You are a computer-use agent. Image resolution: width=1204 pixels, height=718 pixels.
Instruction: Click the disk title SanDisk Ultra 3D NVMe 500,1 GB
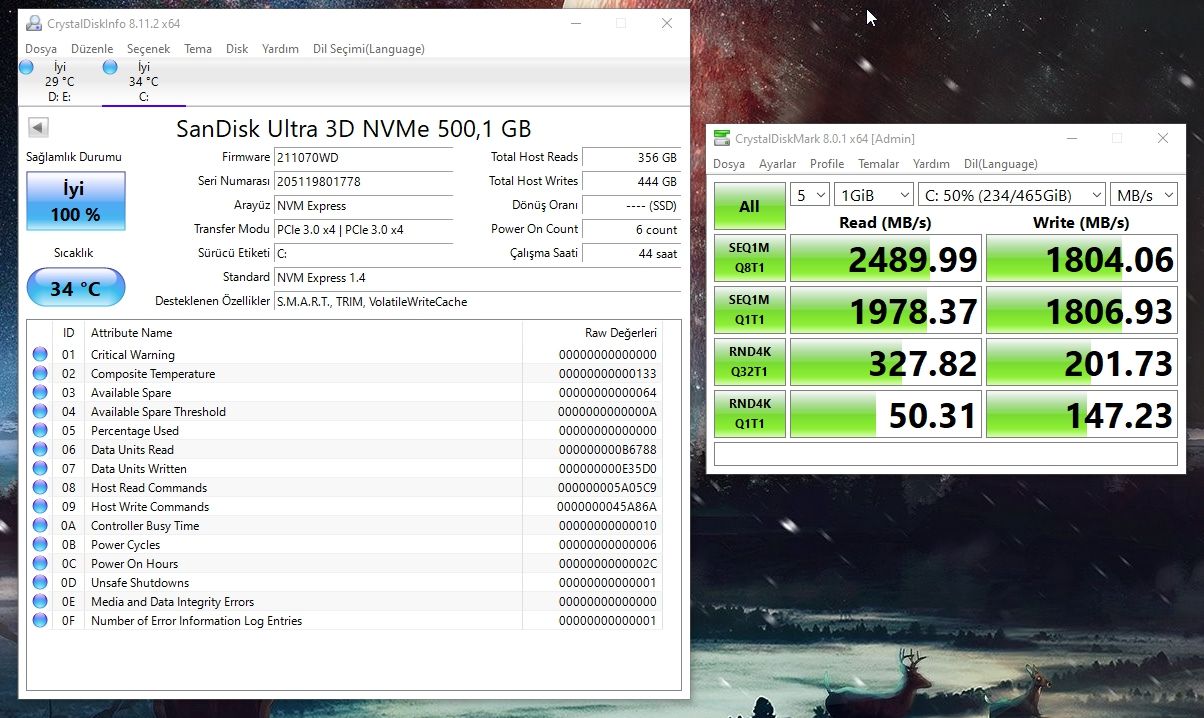click(x=354, y=128)
